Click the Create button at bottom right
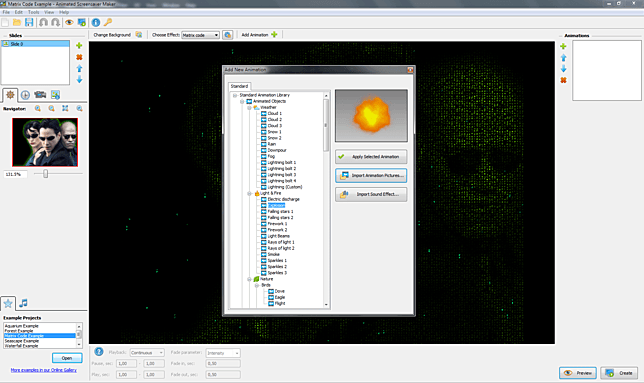 (x=619, y=373)
